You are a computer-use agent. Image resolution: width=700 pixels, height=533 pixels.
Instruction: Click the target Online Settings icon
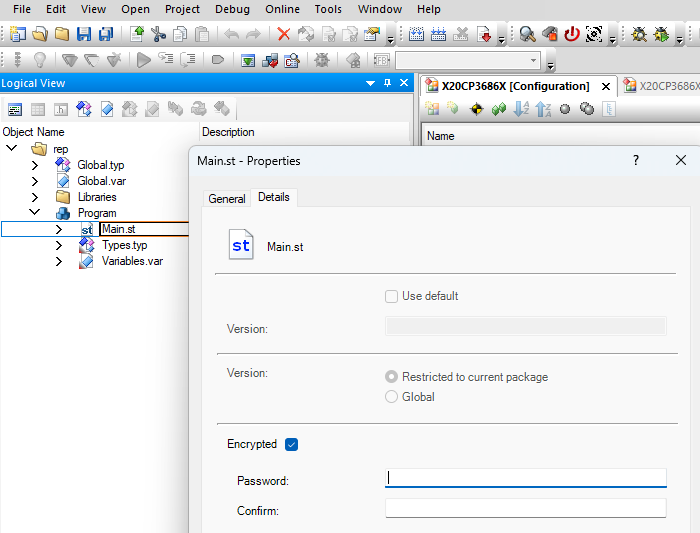point(594,34)
